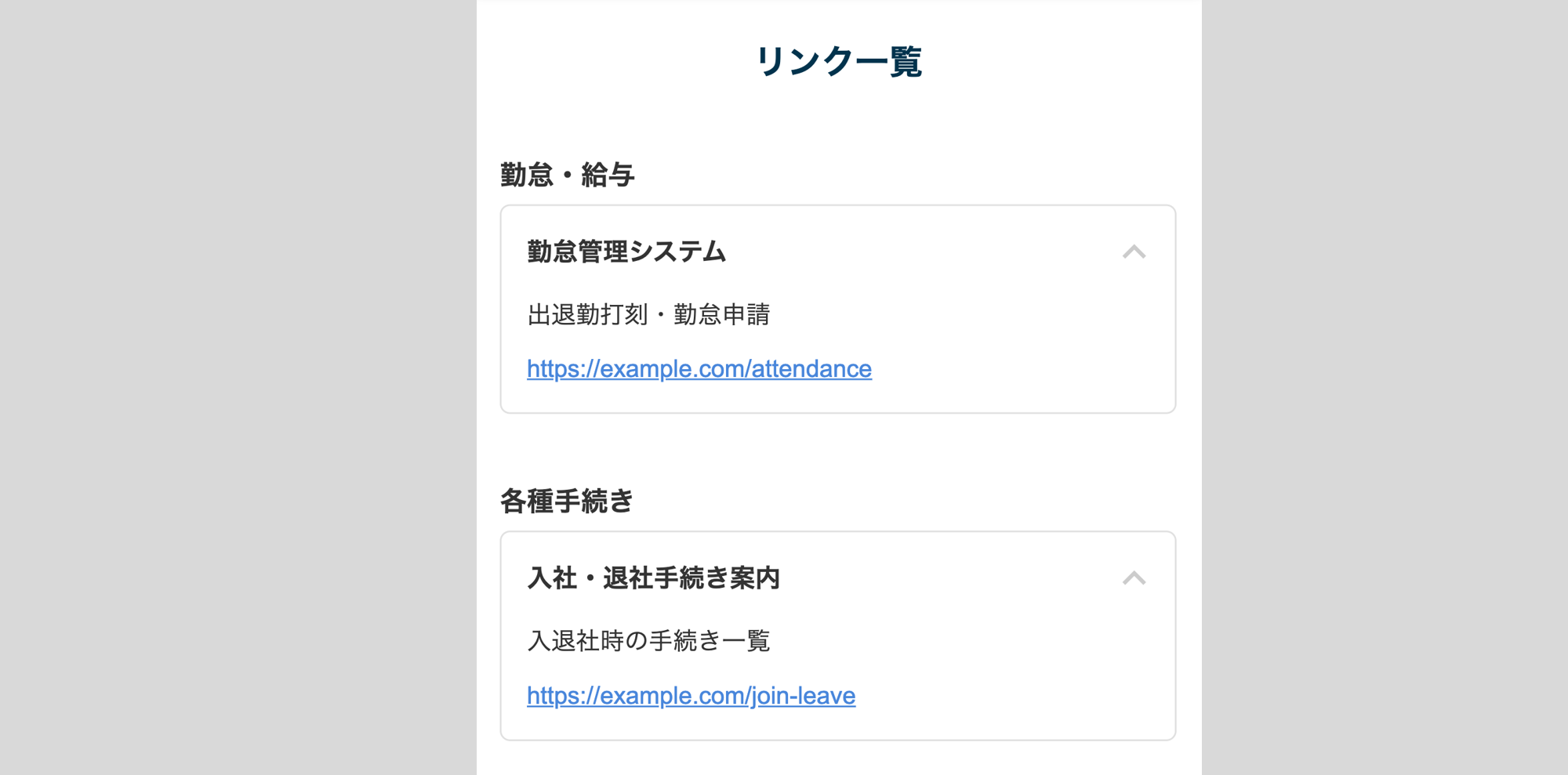The height and width of the screenshot is (775, 1568).
Task: Select the 勤怠・給与 section heading
Action: [x=567, y=175]
